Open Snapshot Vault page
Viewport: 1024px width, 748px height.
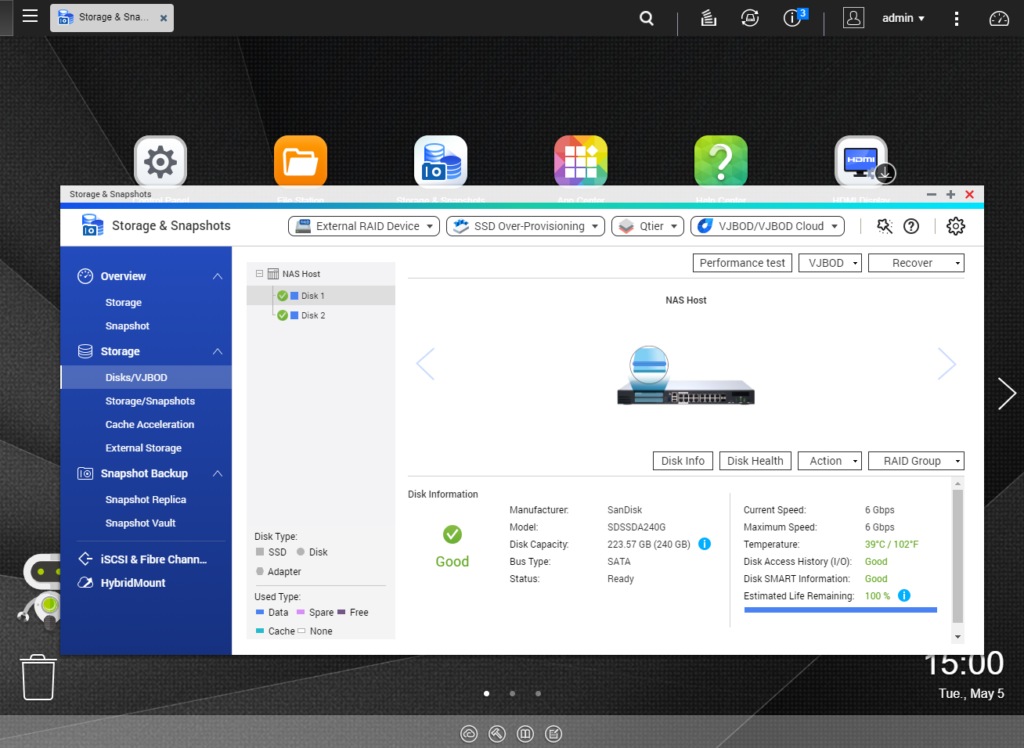click(140, 523)
